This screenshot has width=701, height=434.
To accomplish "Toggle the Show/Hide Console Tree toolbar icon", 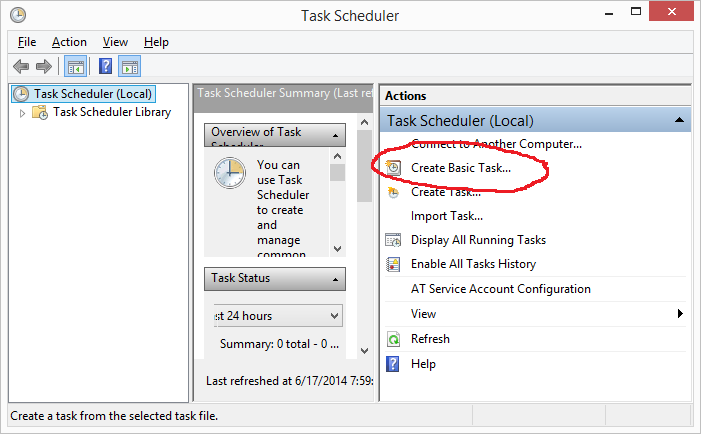I will tap(76, 67).
